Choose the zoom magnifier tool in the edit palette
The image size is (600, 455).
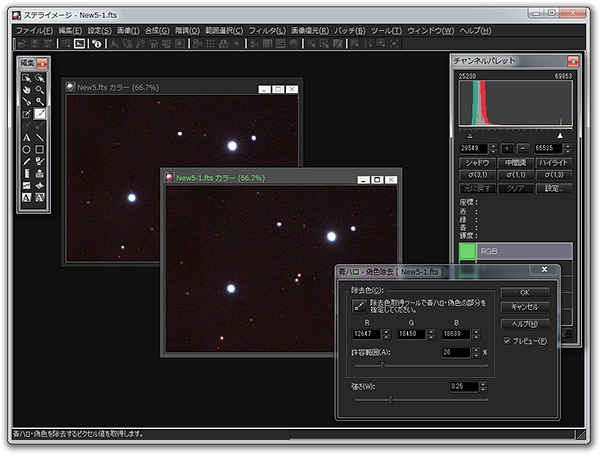(39, 89)
